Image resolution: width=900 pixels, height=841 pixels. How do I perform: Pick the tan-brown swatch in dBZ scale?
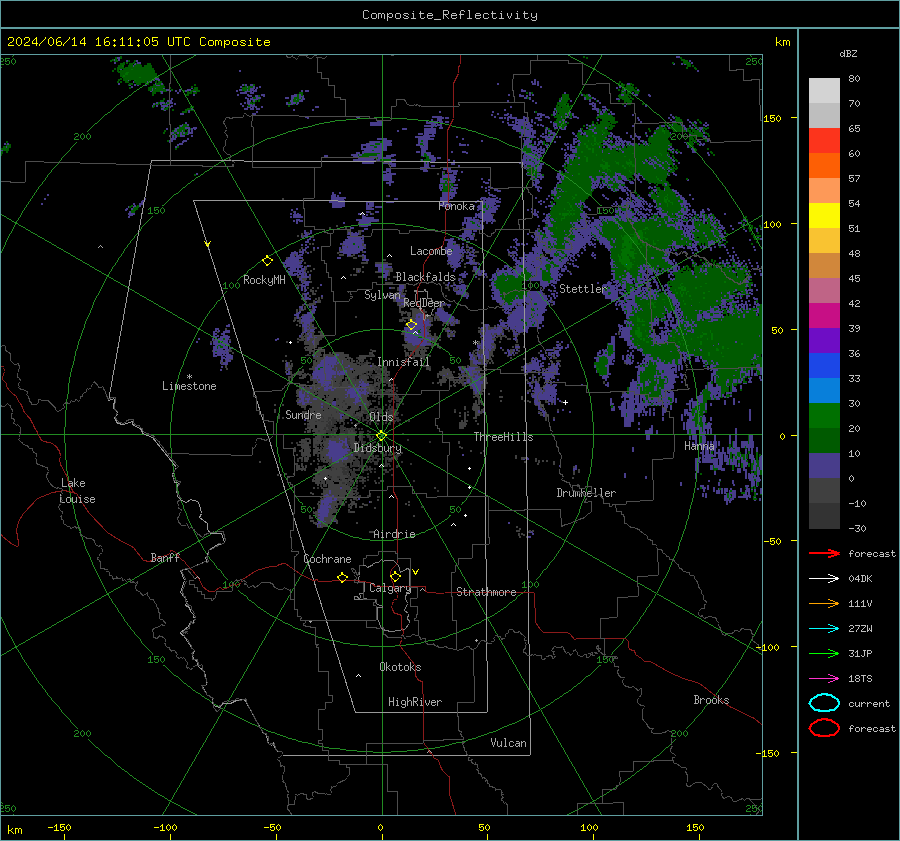click(x=824, y=265)
